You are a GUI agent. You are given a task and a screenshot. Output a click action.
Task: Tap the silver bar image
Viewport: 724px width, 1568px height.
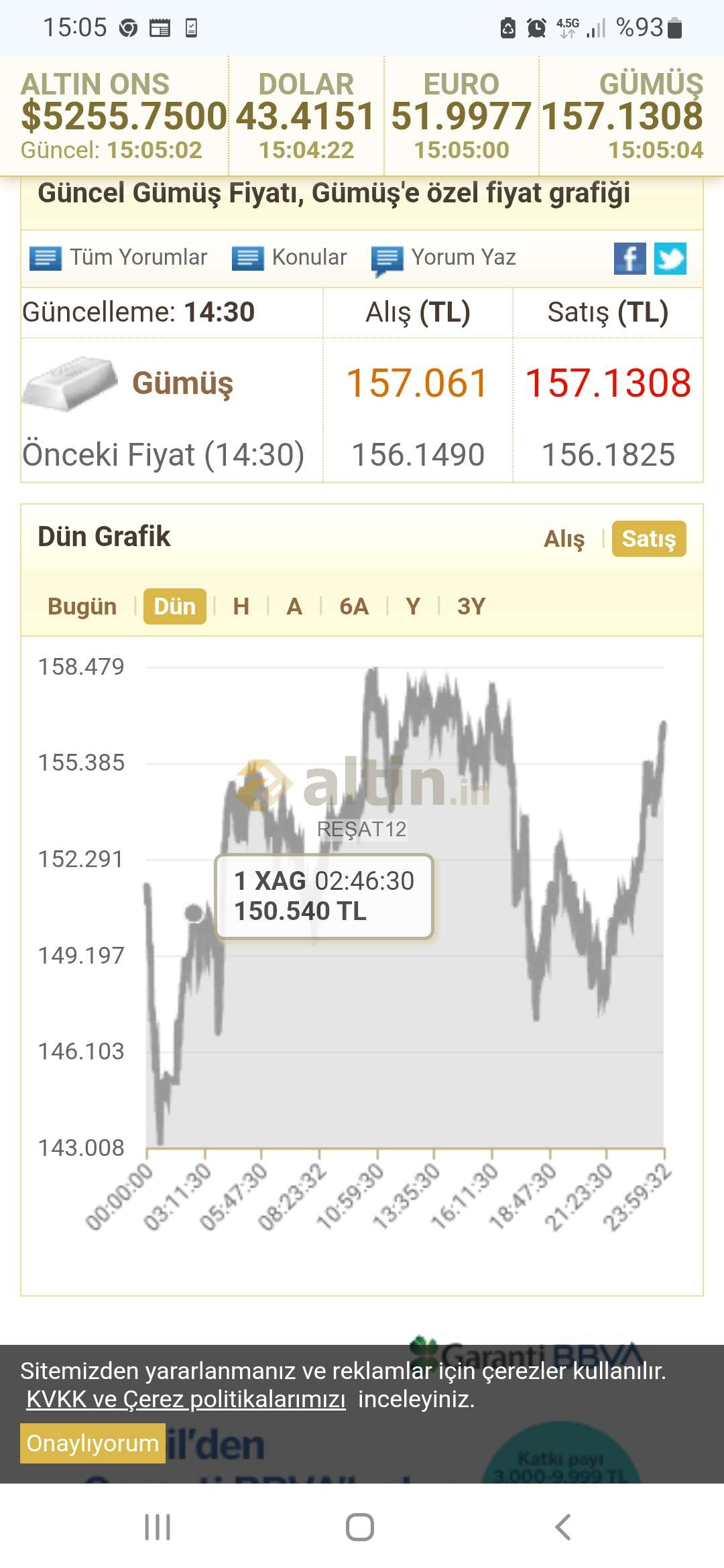tap(70, 383)
